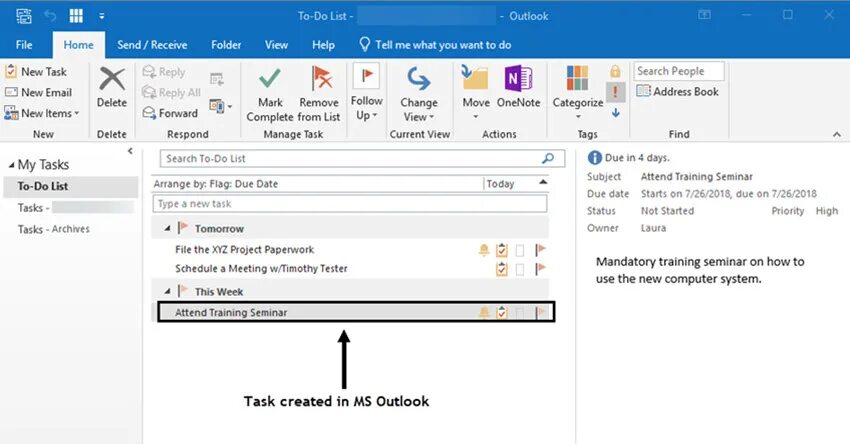The width and height of the screenshot is (850, 445).
Task: Click the grid icon in quick access toolbar
Action: click(x=76, y=16)
